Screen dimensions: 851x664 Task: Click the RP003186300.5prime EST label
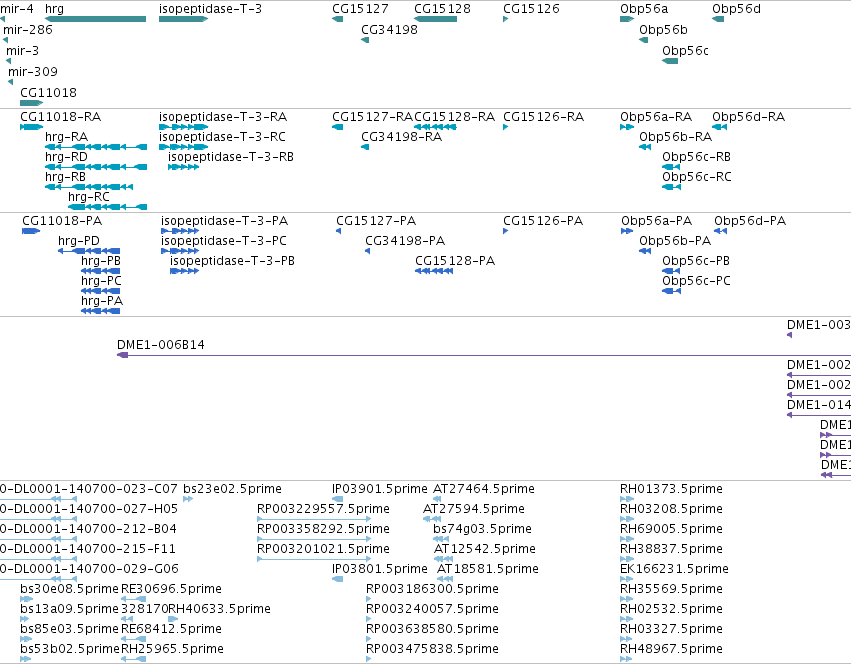(x=433, y=589)
